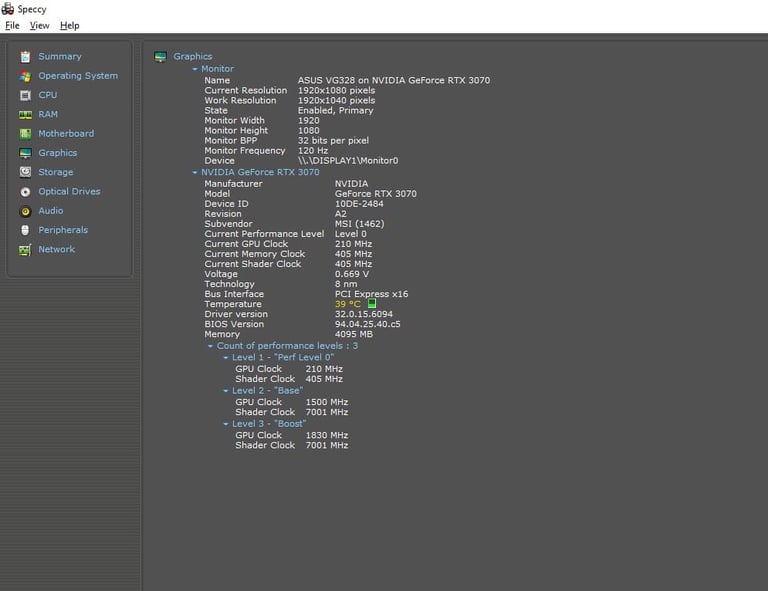Click the Model GeForce RTX 3070 value
Image resolution: width=768 pixels, height=591 pixels.
point(376,194)
